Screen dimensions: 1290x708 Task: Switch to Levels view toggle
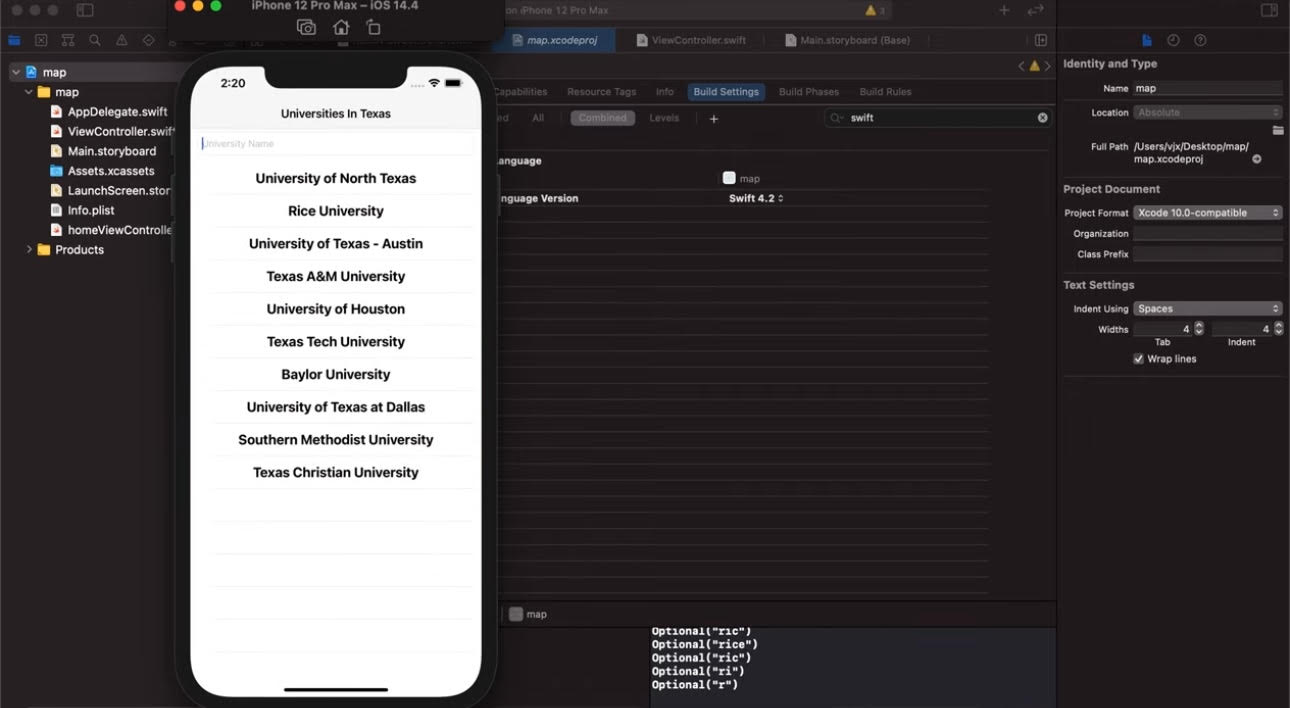point(664,118)
